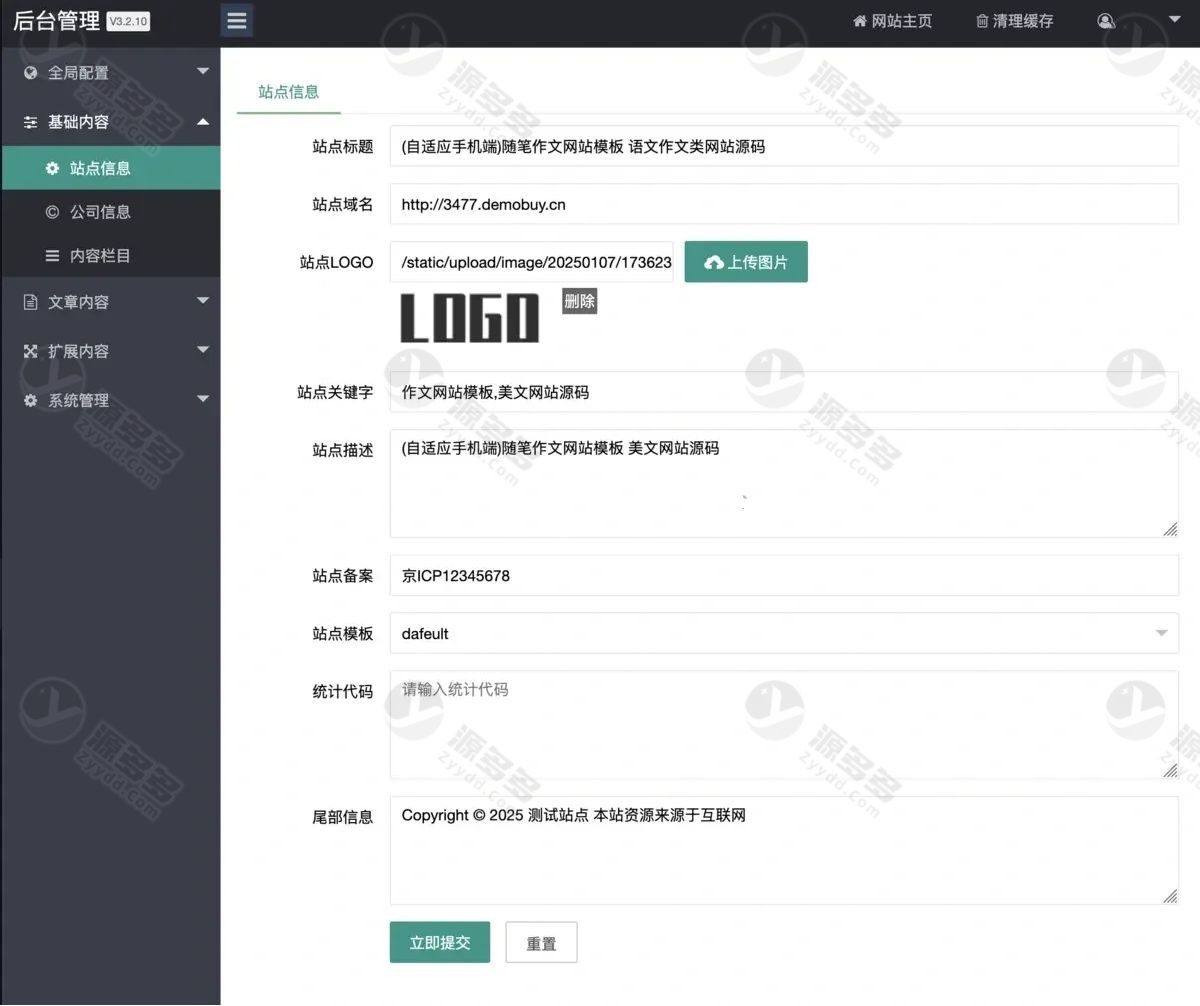Open the 站点模板 dafeult dropdown
The width and height of the screenshot is (1200, 1006).
(x=784, y=633)
